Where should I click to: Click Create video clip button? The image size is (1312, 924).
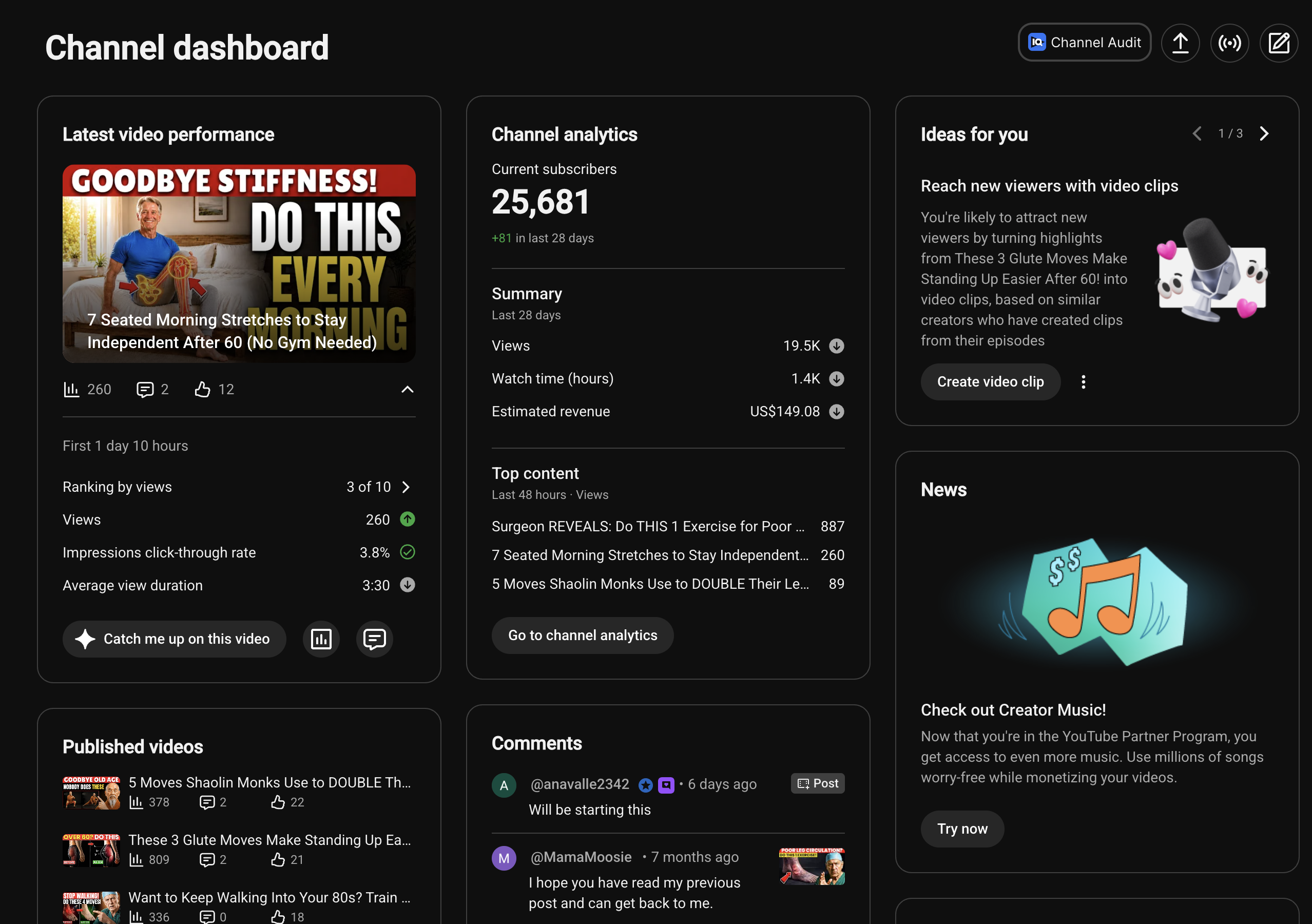pyautogui.click(x=990, y=382)
